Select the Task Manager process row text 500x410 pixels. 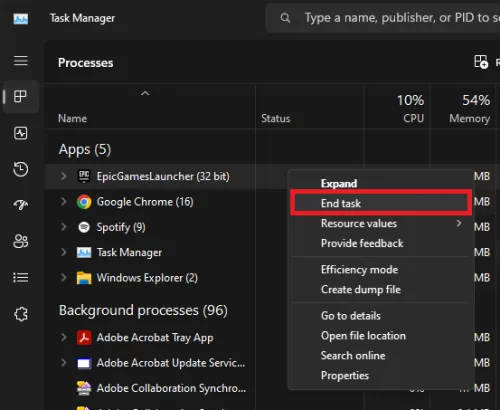(129, 253)
